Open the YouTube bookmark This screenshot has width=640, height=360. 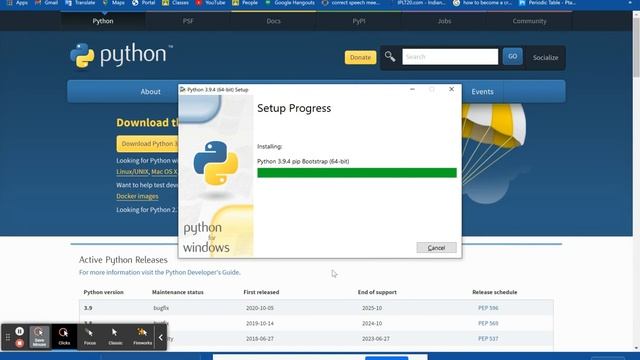[211, 2]
